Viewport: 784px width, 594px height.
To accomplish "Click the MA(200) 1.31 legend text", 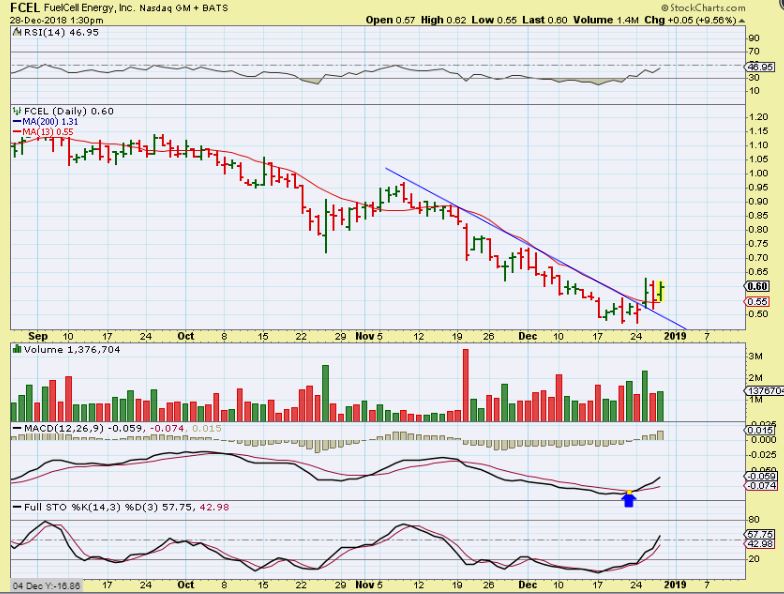I will [50, 122].
